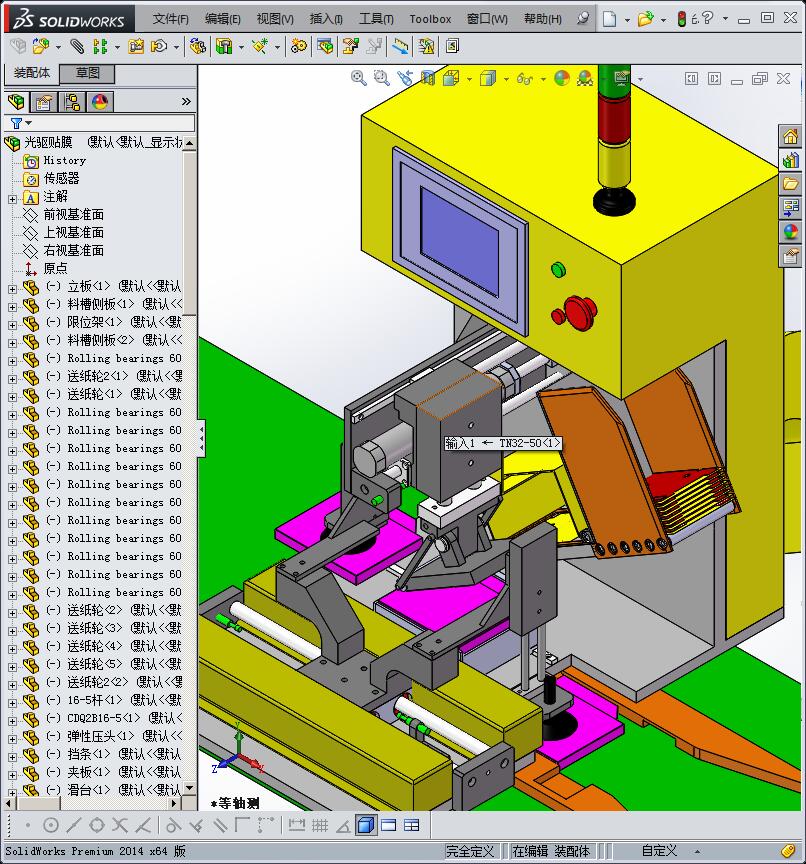Click the Section View icon
Screen dimensions: 806x864
tap(428, 78)
